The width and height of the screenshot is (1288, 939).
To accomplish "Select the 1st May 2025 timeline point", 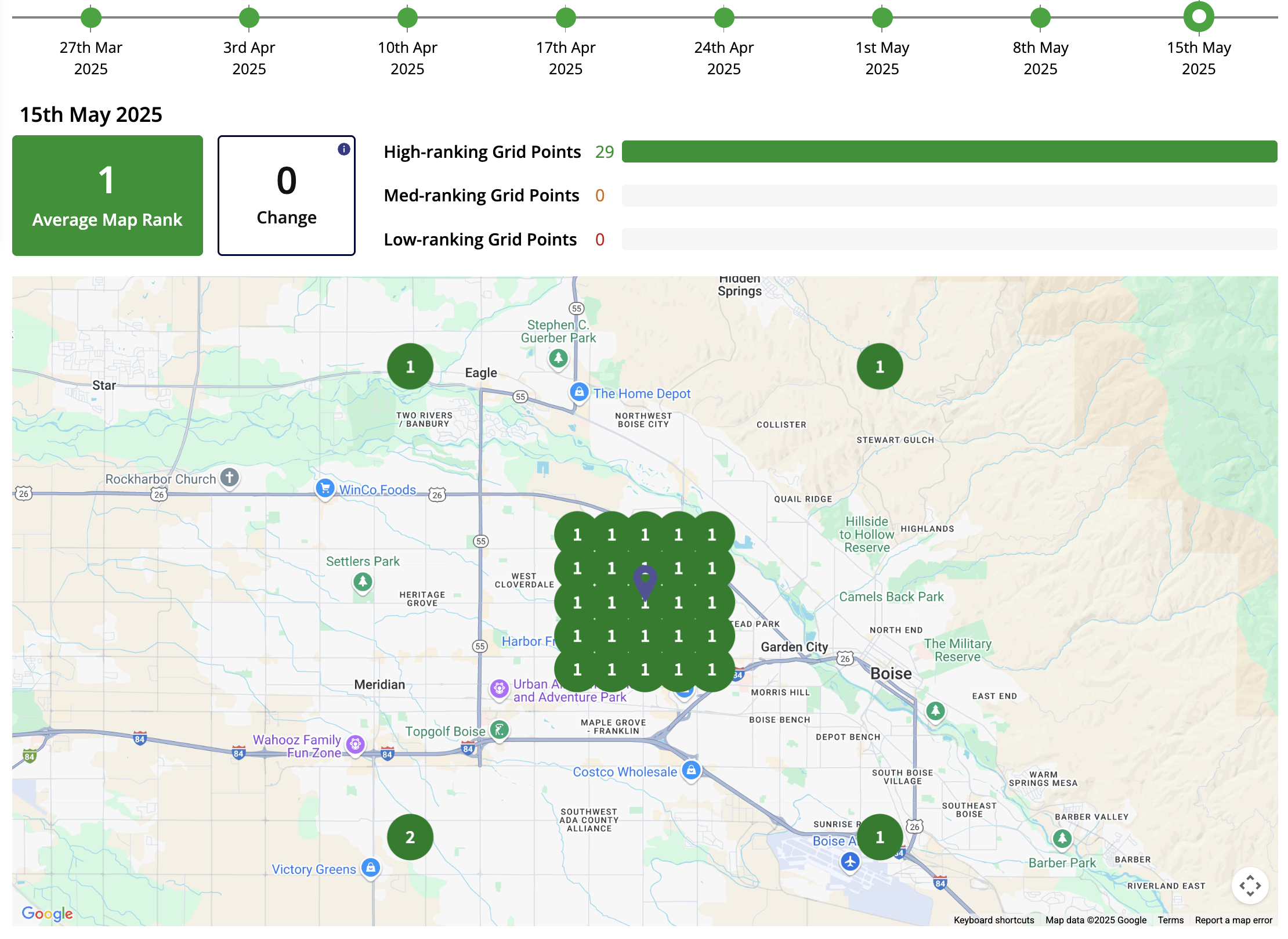I will click(x=882, y=17).
